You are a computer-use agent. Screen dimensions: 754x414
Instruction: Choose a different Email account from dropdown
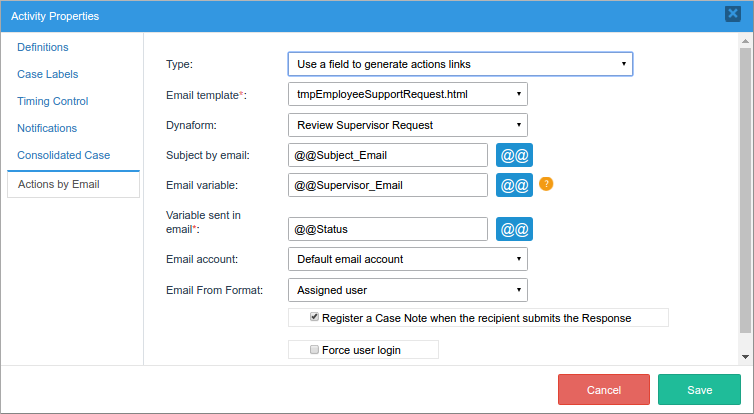(407, 259)
